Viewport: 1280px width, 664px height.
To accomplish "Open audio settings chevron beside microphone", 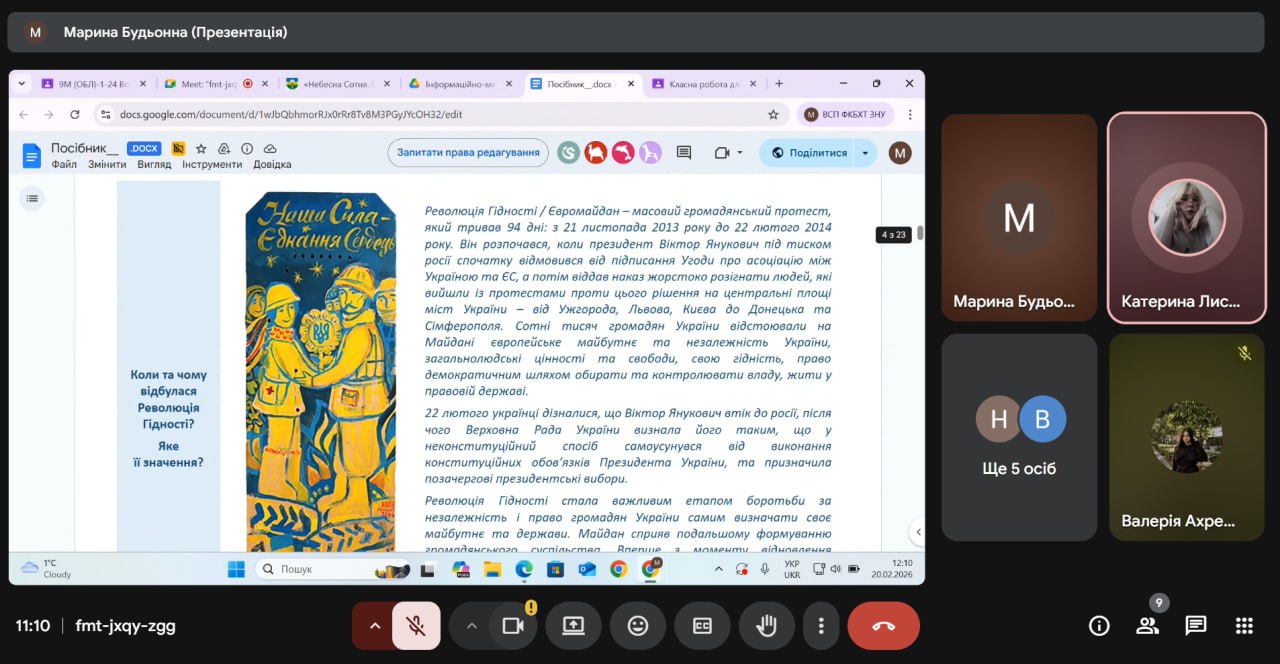I will coord(375,626).
